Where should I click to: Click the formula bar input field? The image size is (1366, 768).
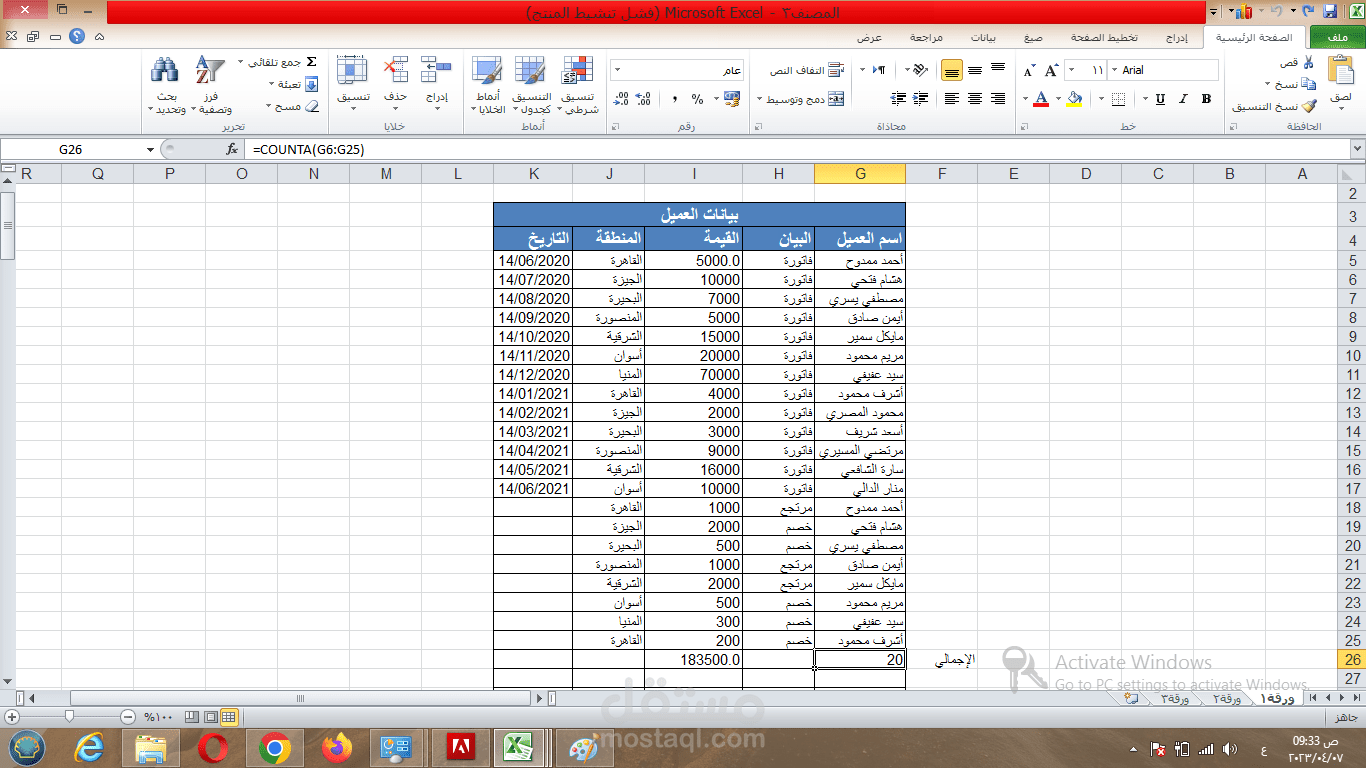click(798, 149)
